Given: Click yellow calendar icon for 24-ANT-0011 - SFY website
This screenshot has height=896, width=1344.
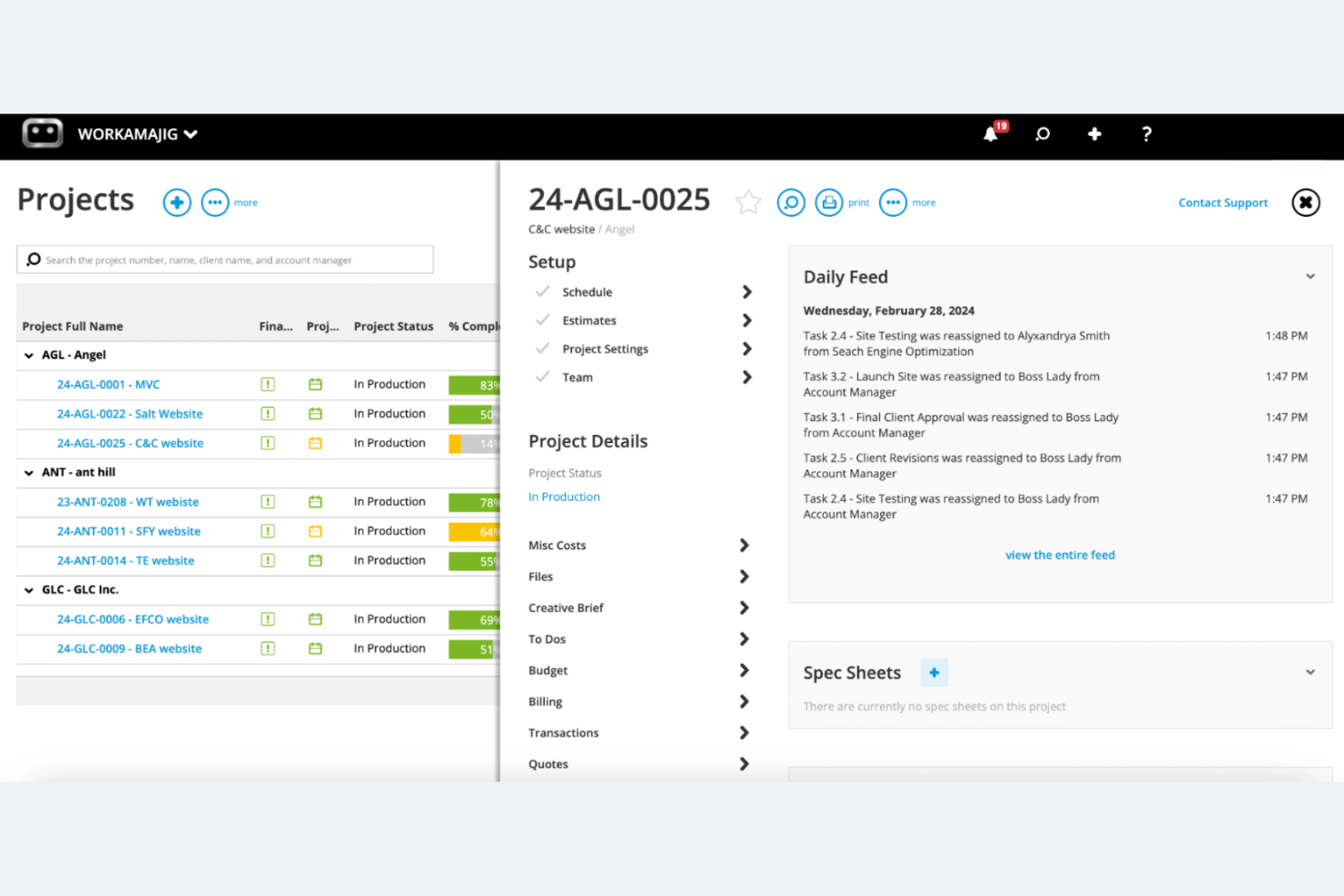Looking at the screenshot, I should click(315, 531).
